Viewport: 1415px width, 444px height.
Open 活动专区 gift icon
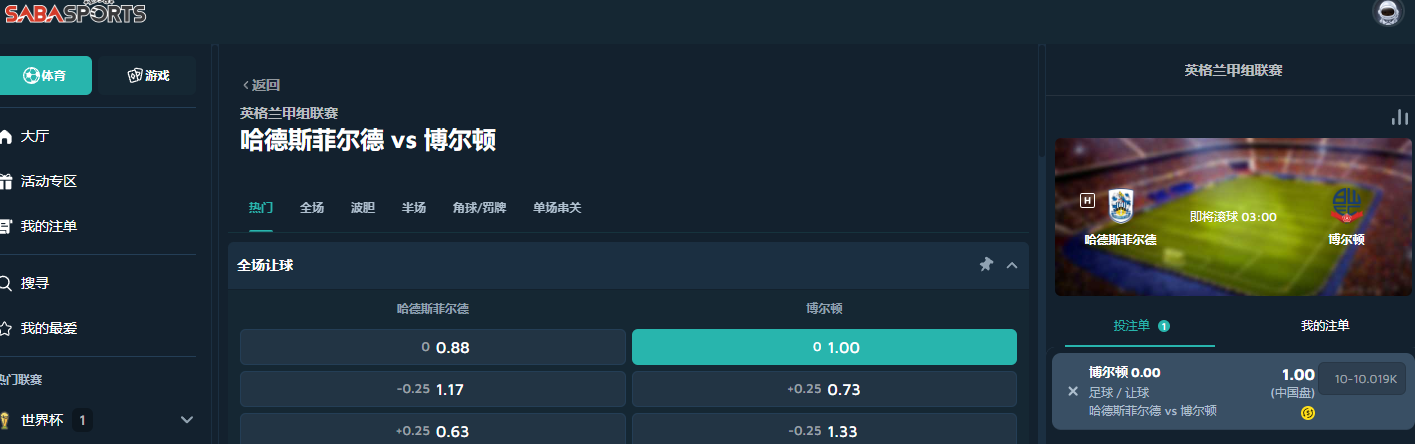click(x=6, y=182)
